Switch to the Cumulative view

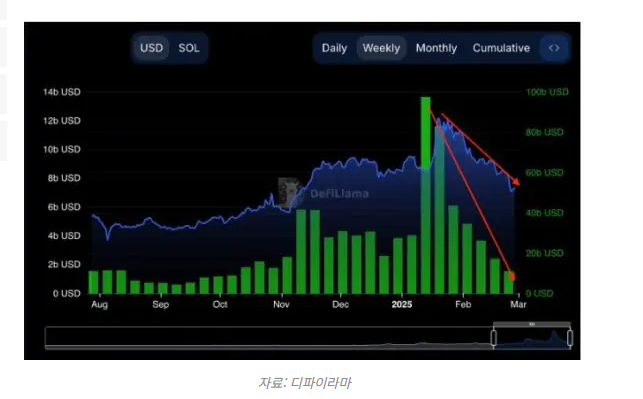[x=501, y=48]
